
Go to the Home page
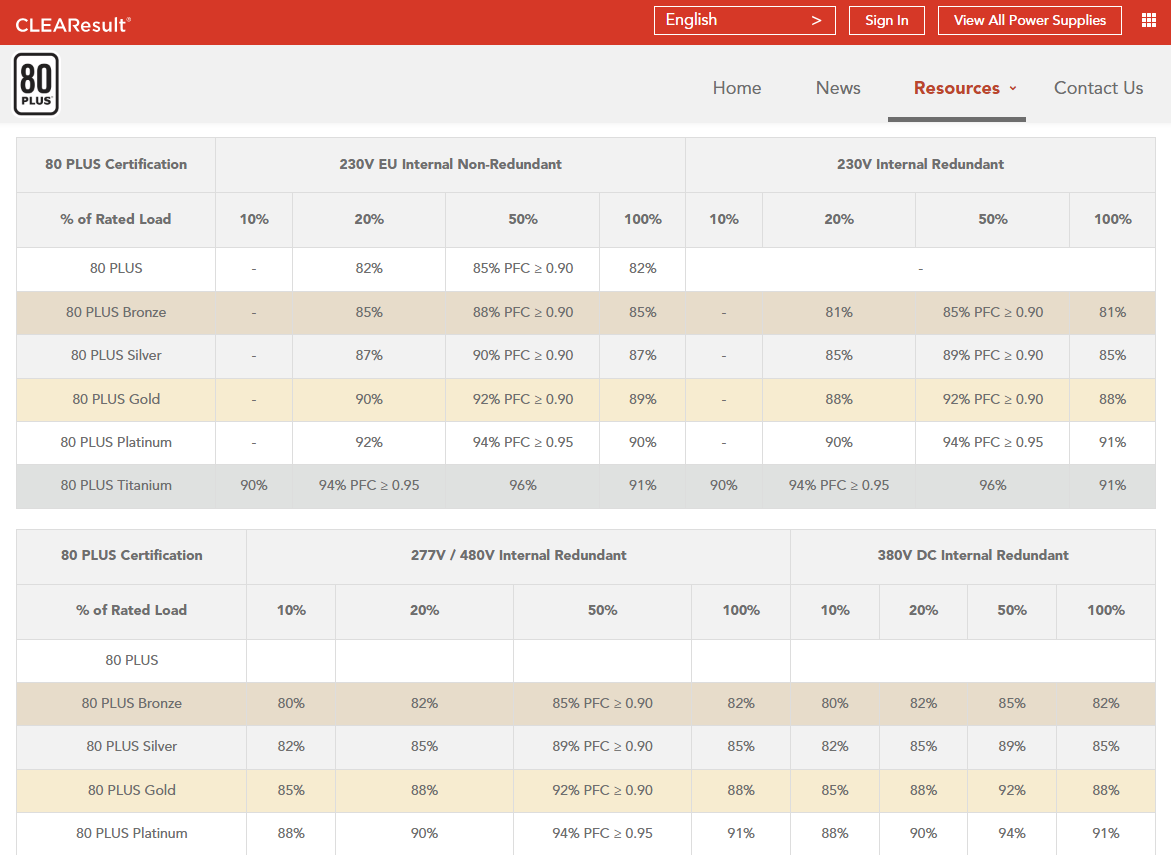(x=737, y=88)
